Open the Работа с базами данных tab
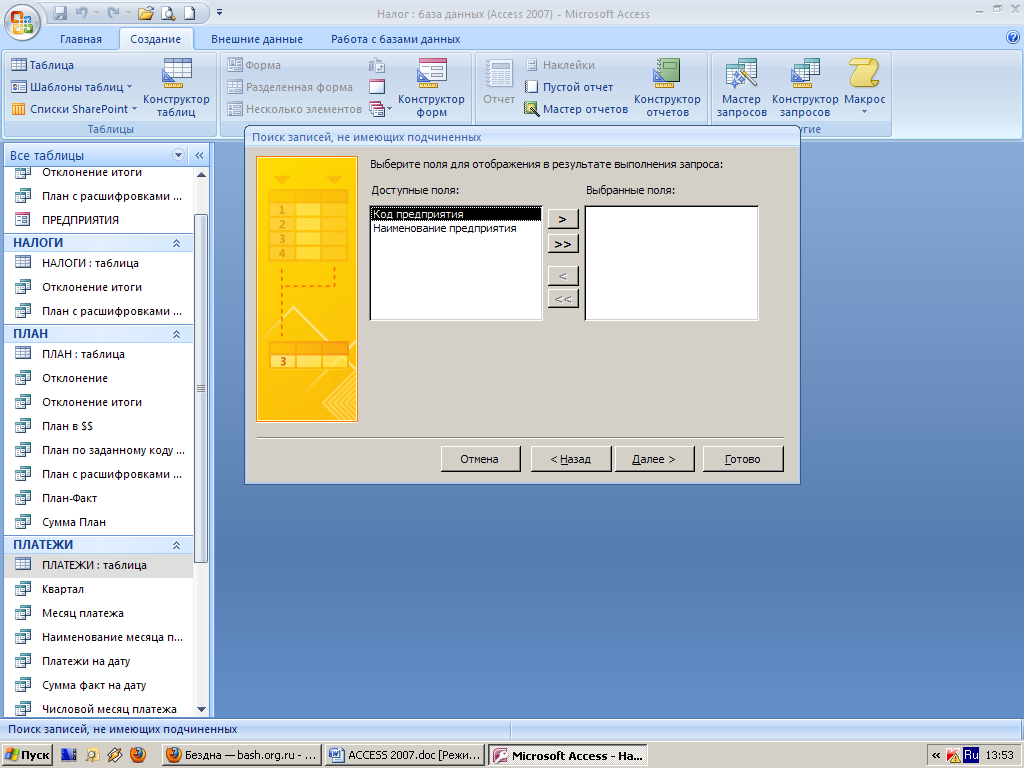 click(x=396, y=39)
